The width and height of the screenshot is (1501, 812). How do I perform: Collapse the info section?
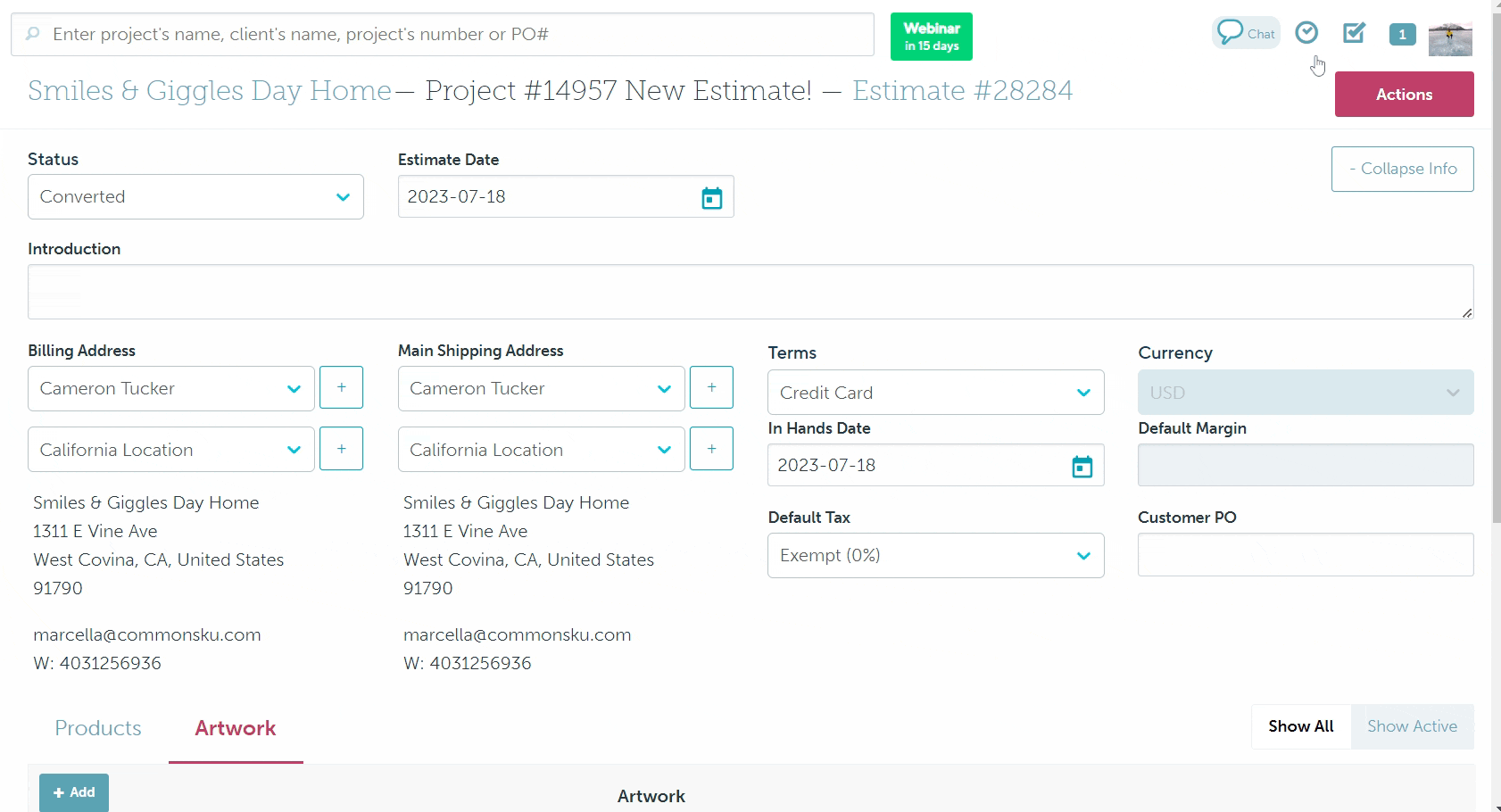[x=1402, y=169]
